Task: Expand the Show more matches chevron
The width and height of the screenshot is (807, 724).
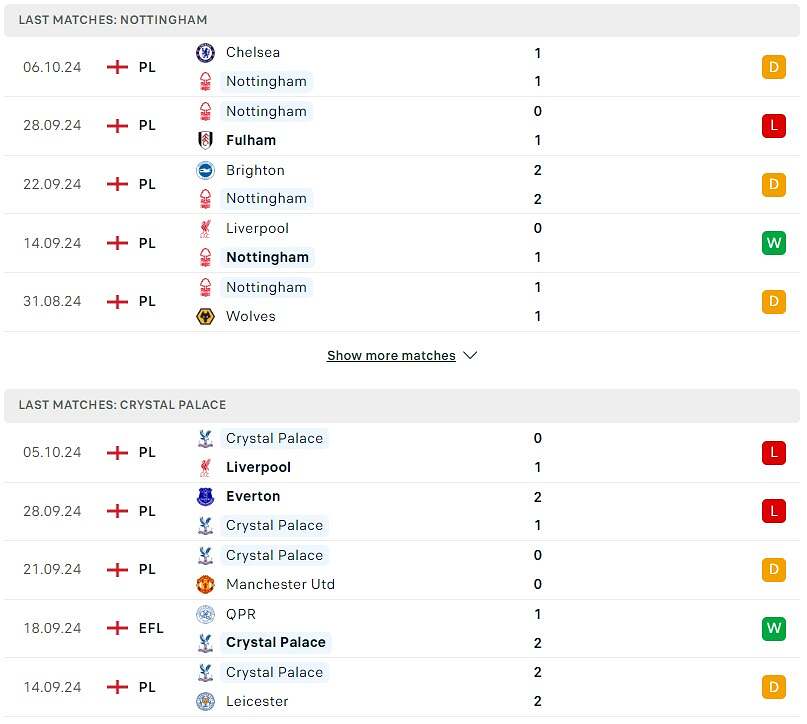Action: click(470, 356)
